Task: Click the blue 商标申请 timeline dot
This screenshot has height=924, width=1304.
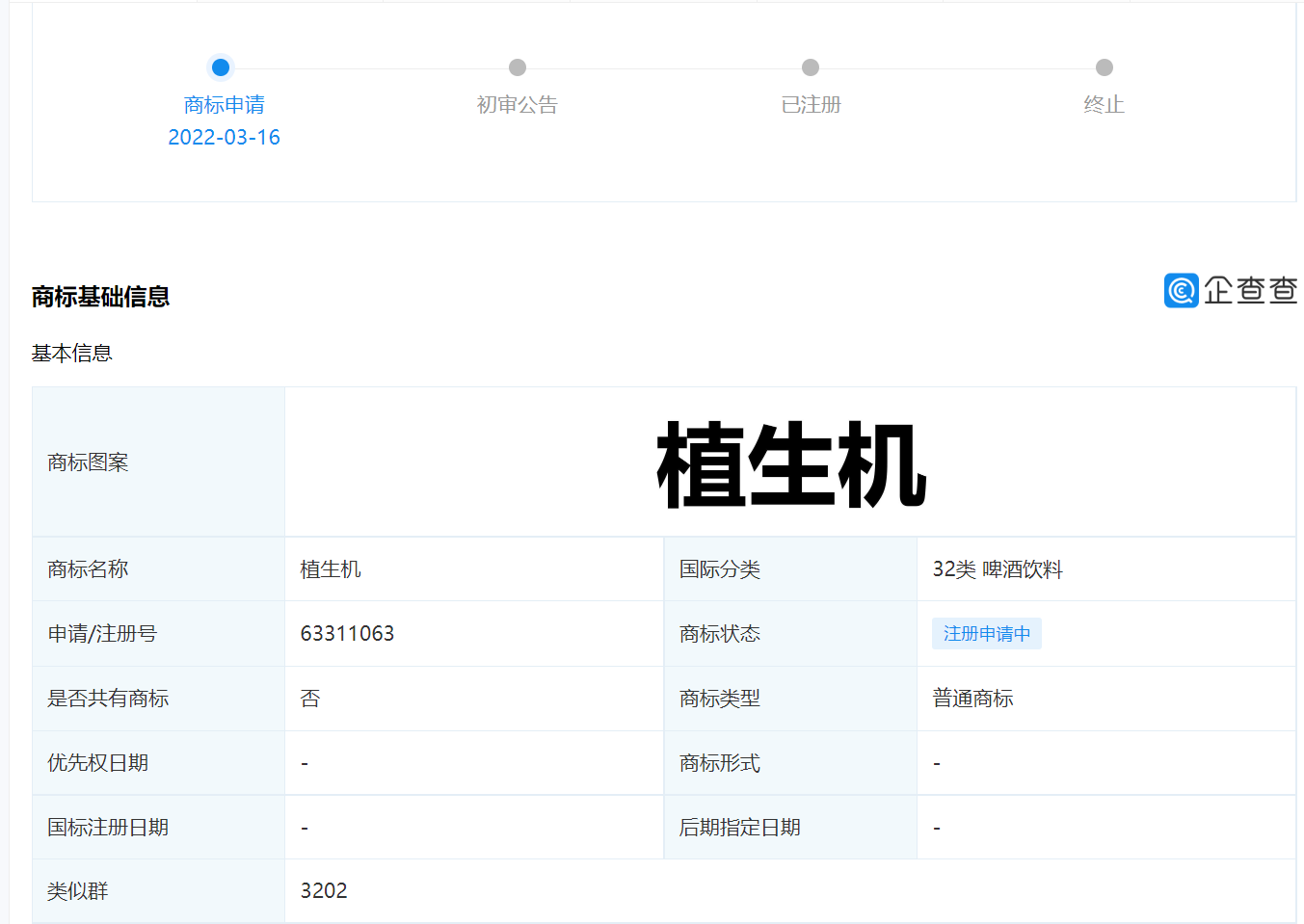Action: [x=221, y=67]
